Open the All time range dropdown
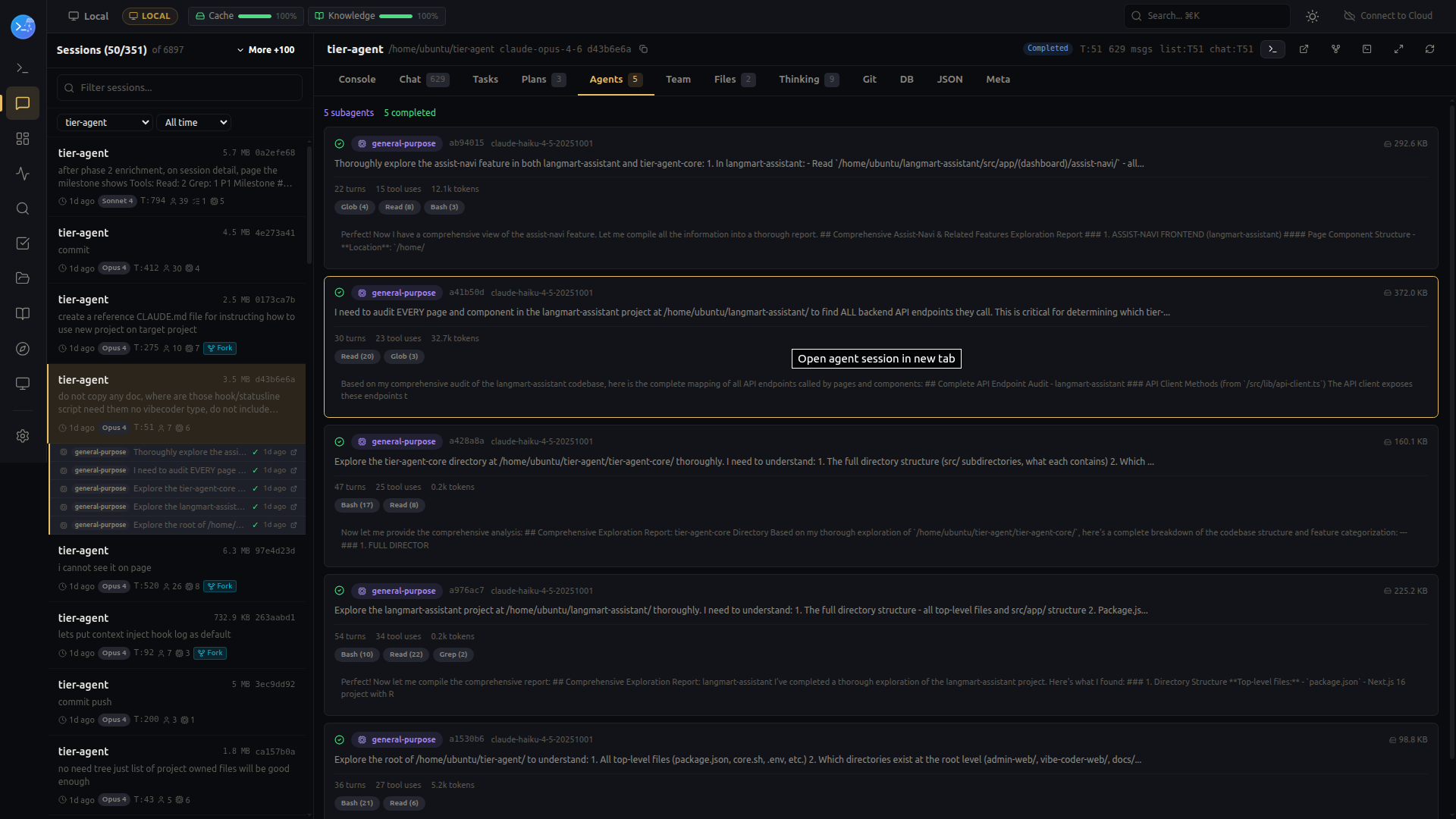This screenshot has height=819, width=1456. (x=194, y=122)
